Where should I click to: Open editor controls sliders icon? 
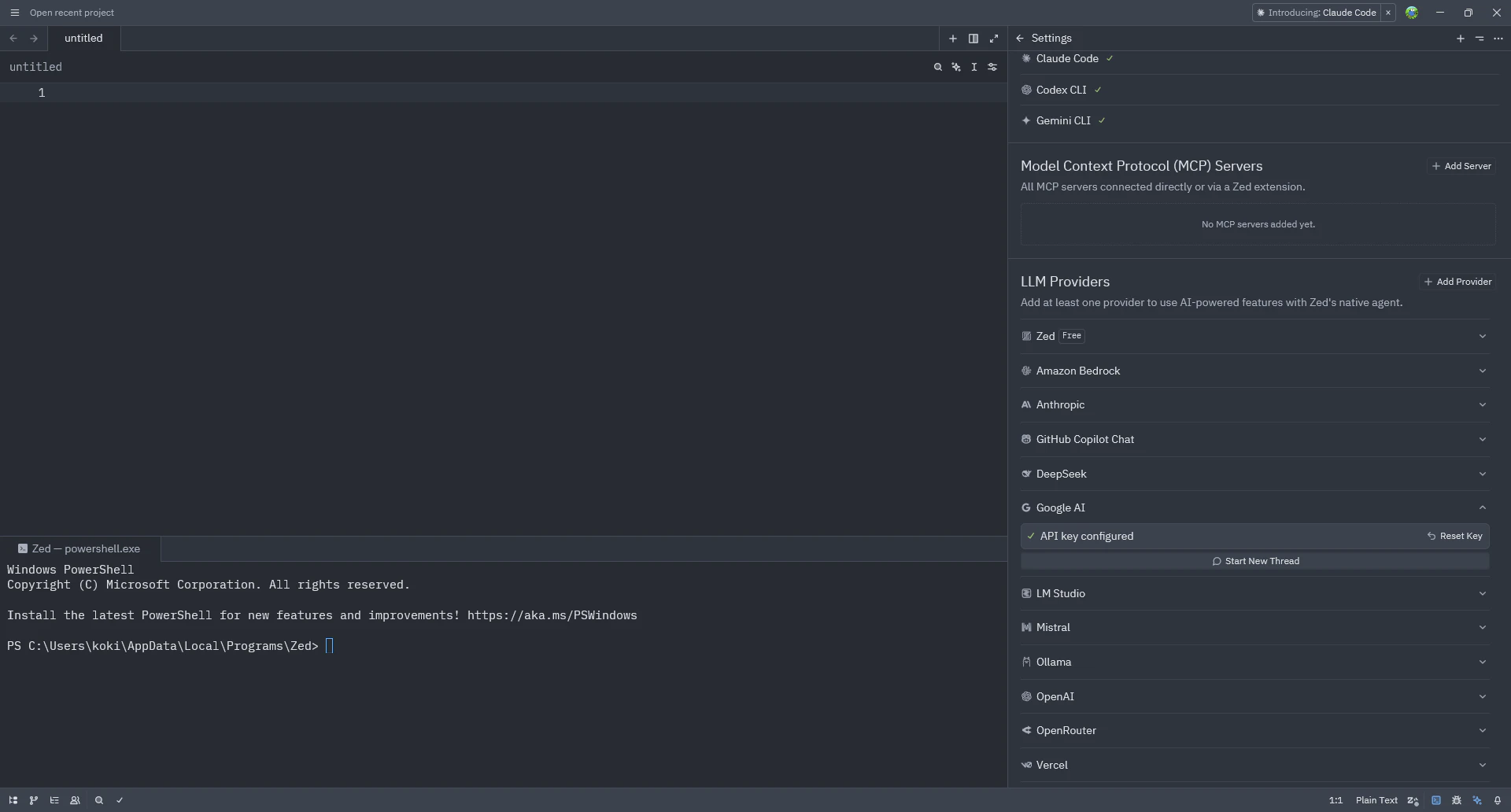coord(992,67)
